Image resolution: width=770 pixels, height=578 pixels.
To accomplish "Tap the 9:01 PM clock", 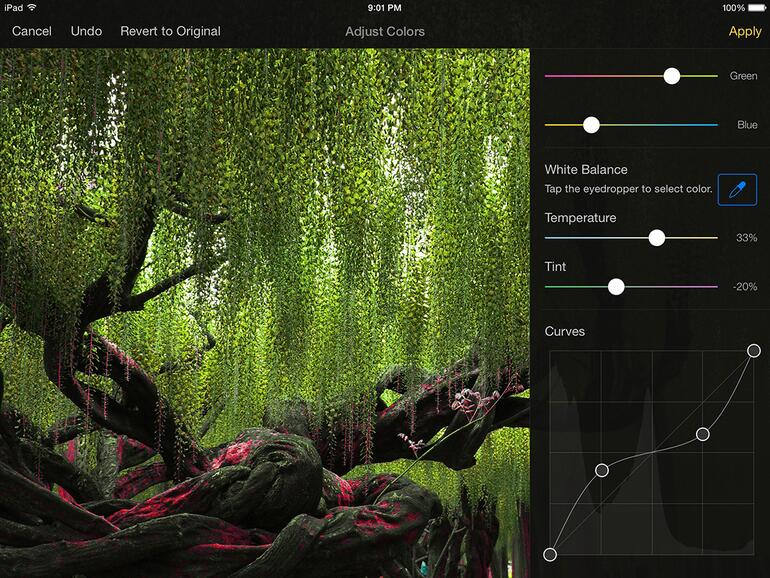I will pos(385,8).
